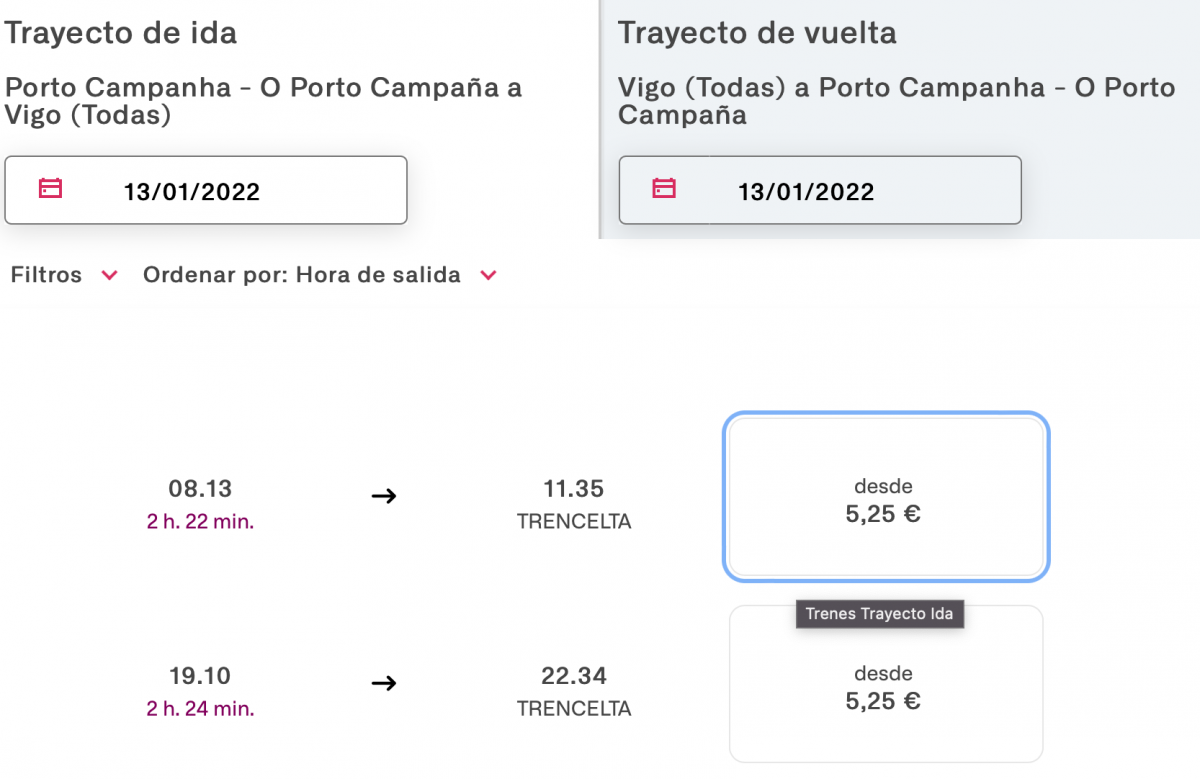This screenshot has height=779, width=1200.
Task: Click the calendar icon in return date field
Action: click(664, 188)
